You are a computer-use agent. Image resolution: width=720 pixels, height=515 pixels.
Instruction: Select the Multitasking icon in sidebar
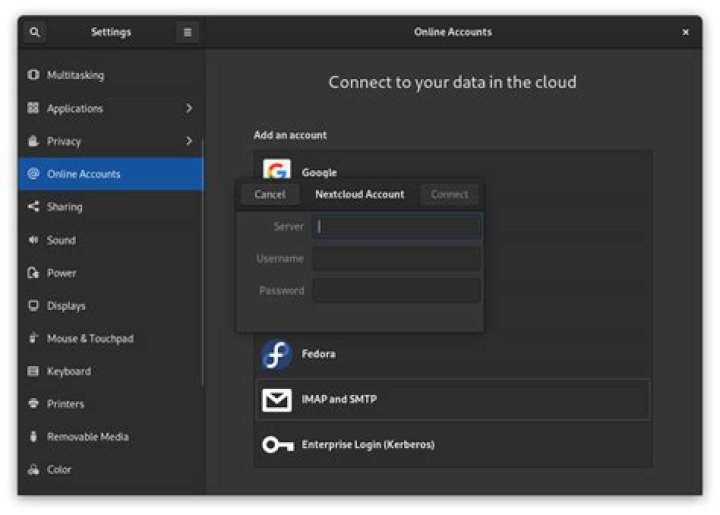pyautogui.click(x=33, y=75)
